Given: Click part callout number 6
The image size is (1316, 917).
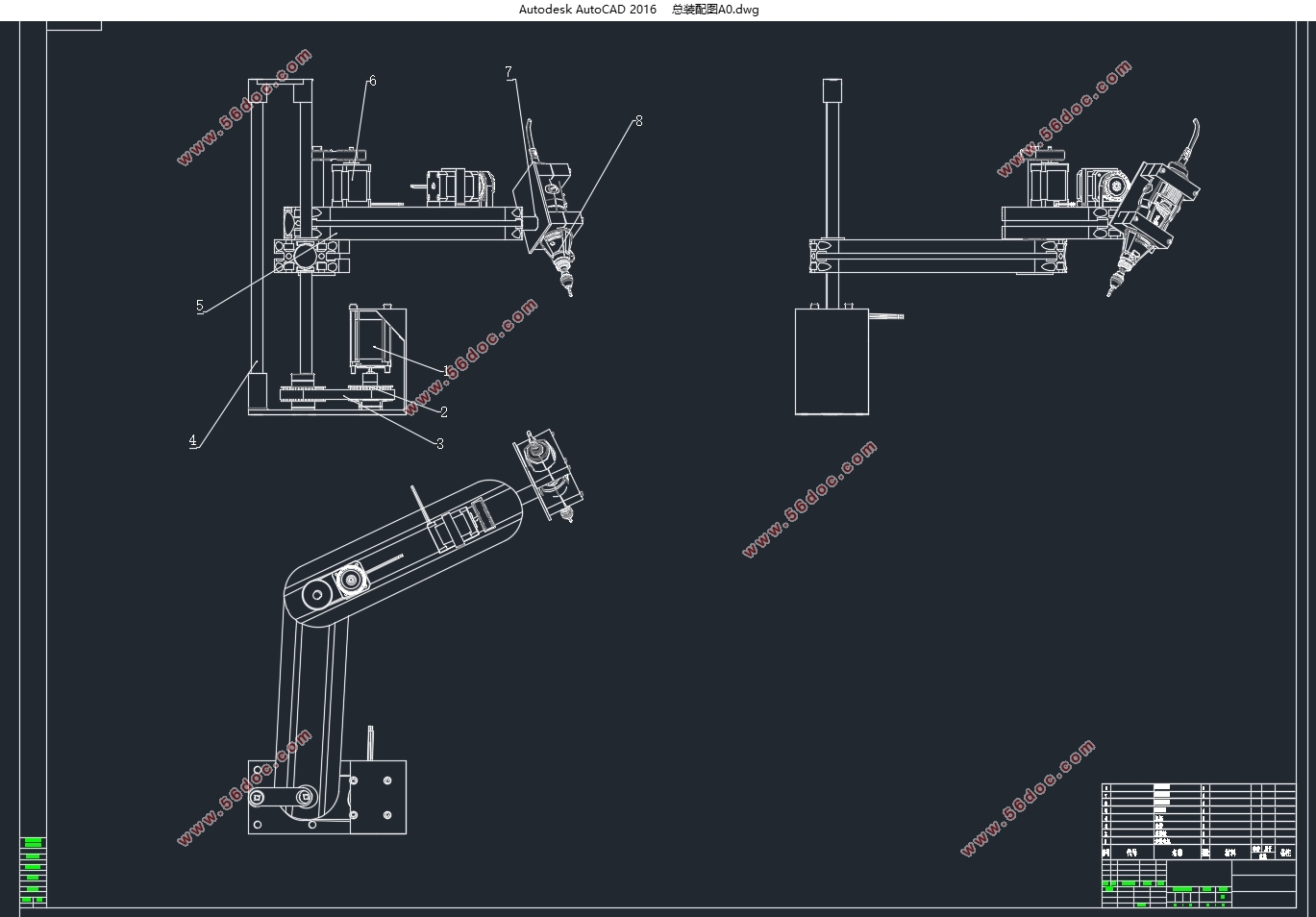Looking at the screenshot, I should (x=372, y=81).
